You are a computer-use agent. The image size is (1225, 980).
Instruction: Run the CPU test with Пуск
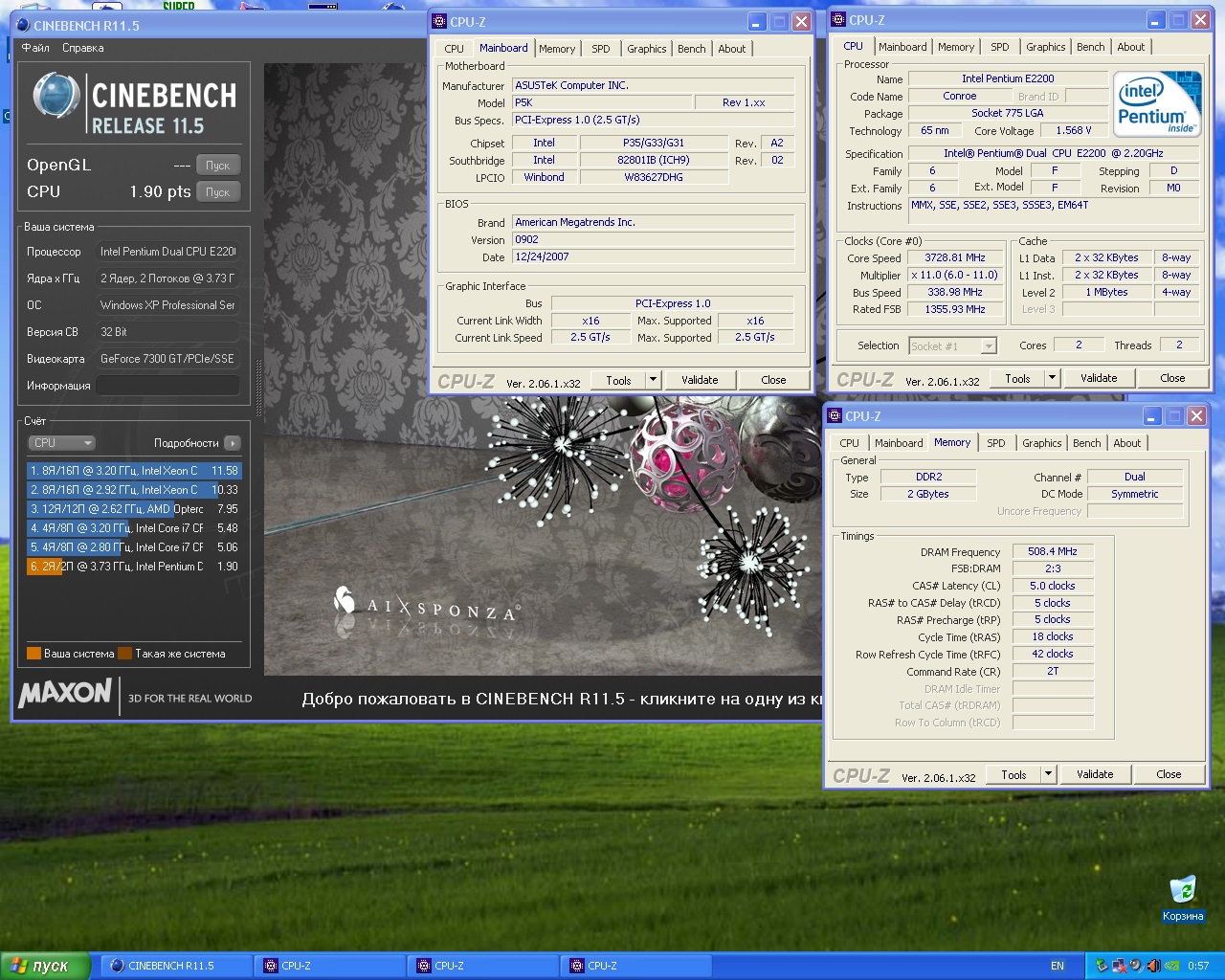click(218, 192)
